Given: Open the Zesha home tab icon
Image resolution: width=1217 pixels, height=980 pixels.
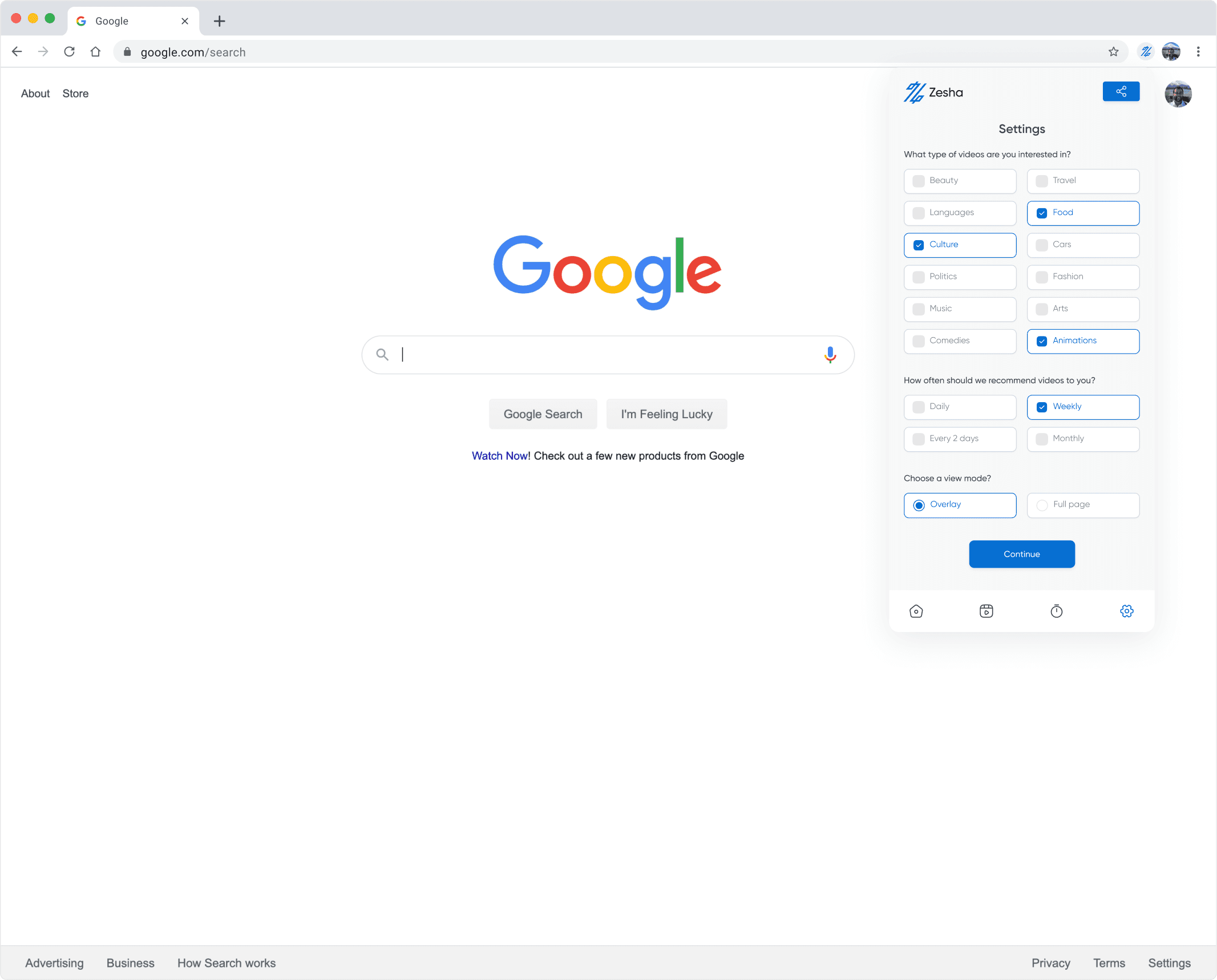Looking at the screenshot, I should [916, 611].
